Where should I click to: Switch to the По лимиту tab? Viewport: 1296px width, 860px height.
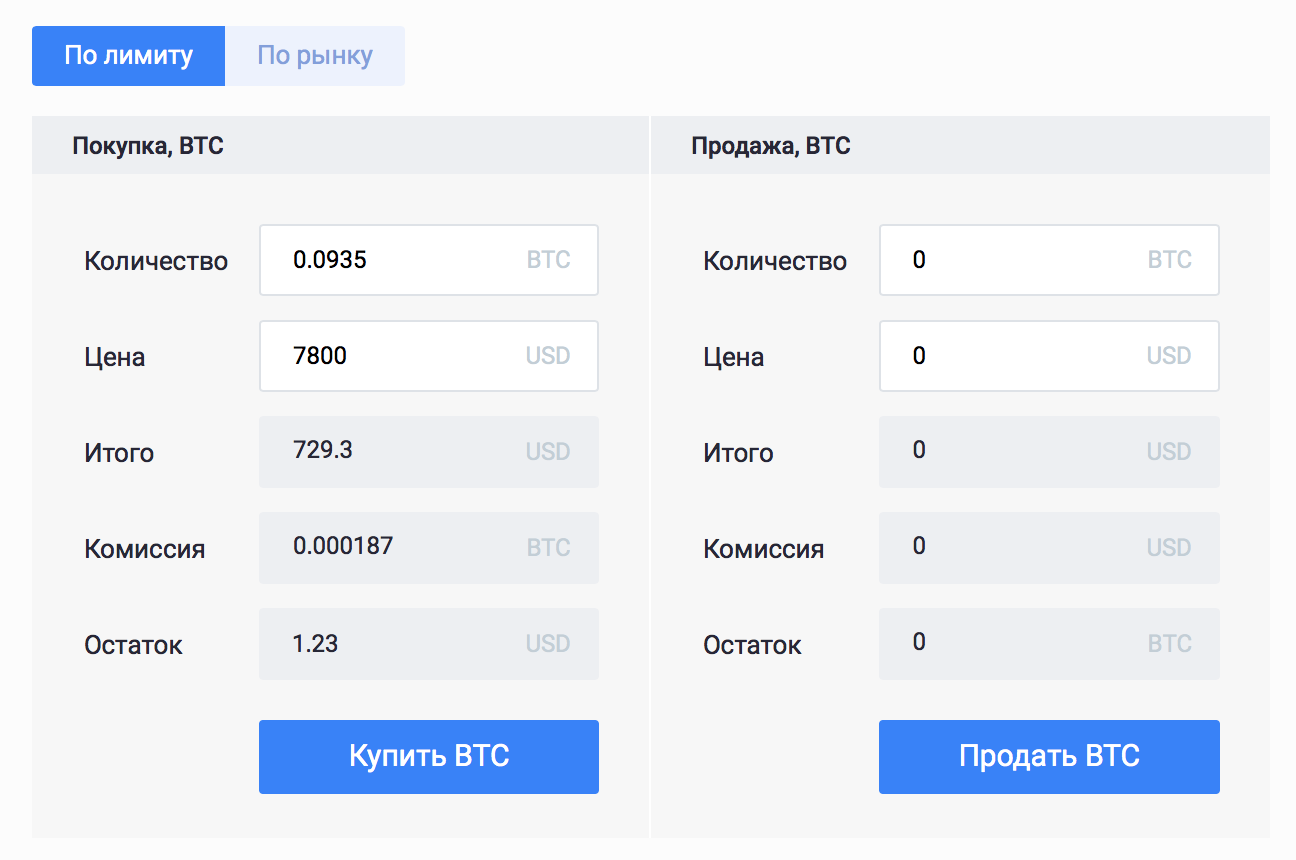tap(128, 56)
